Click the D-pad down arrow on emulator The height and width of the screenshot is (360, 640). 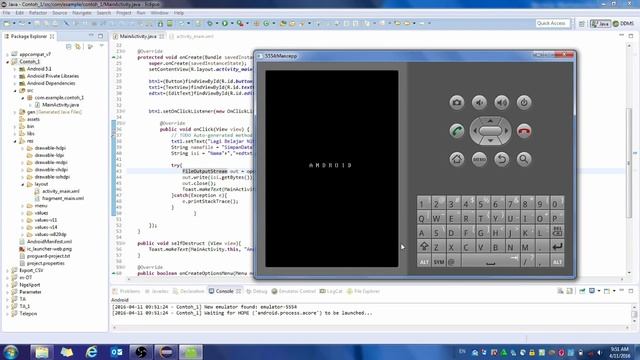(x=490, y=141)
